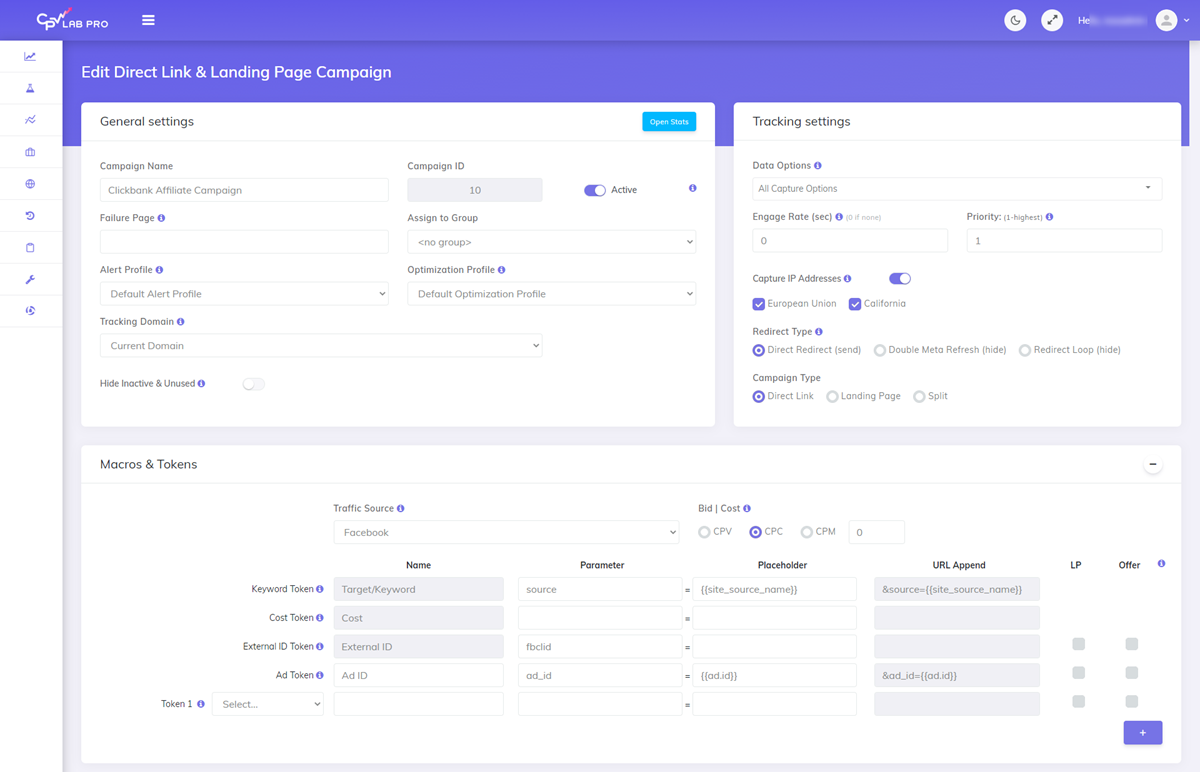The image size is (1200, 772).
Task: Open Tracking Domain dropdown
Action: click(x=321, y=345)
